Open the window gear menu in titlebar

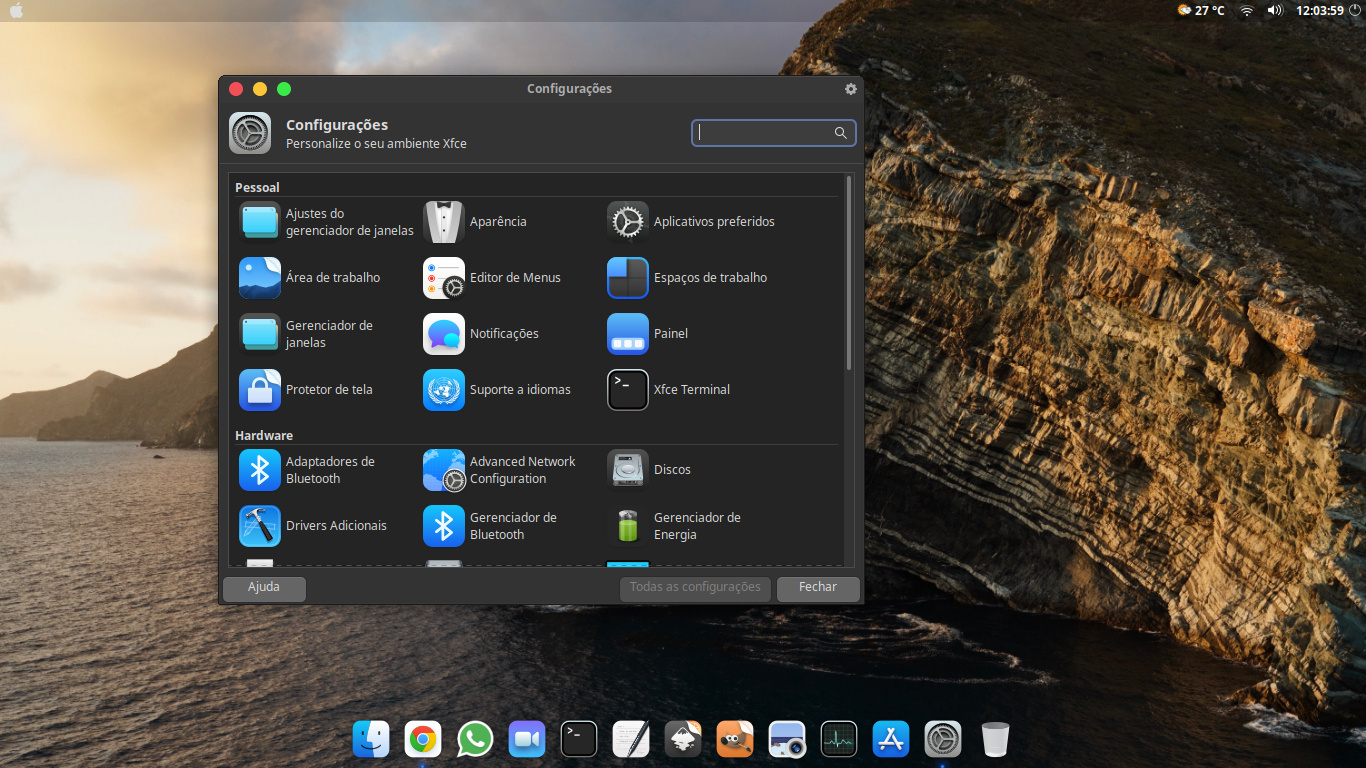point(851,89)
